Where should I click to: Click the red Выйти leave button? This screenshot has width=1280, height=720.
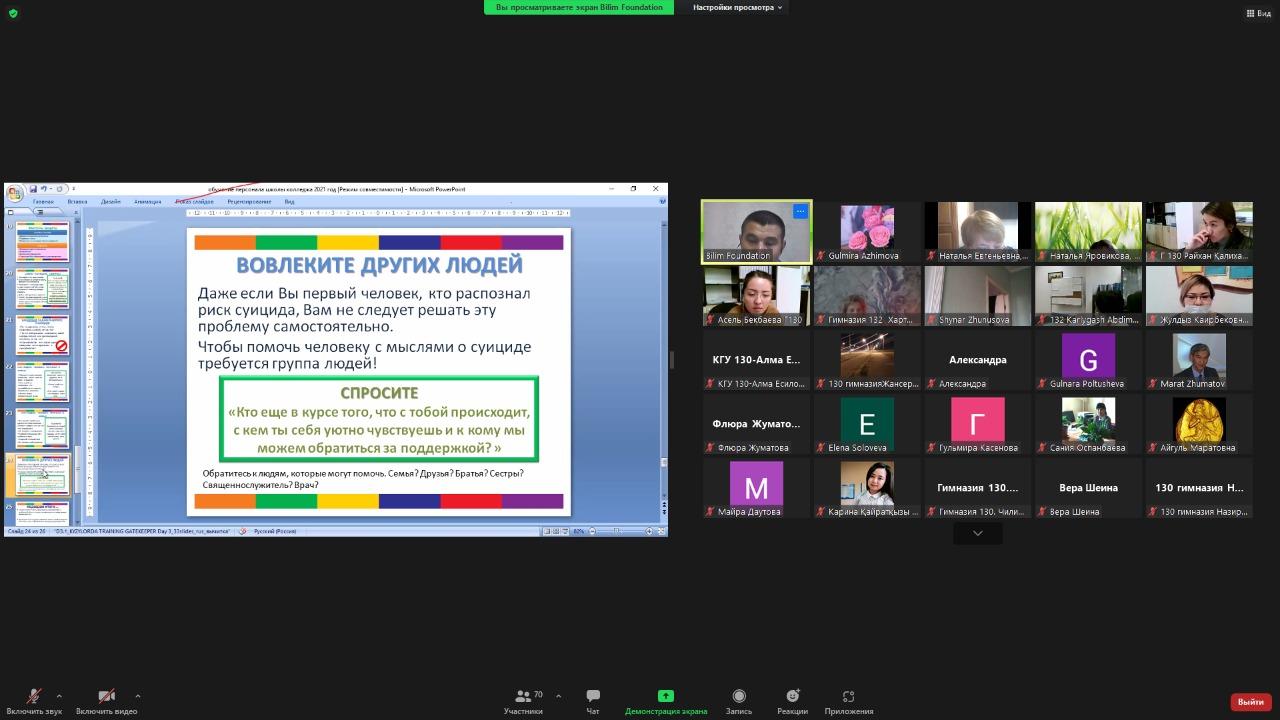click(1250, 702)
